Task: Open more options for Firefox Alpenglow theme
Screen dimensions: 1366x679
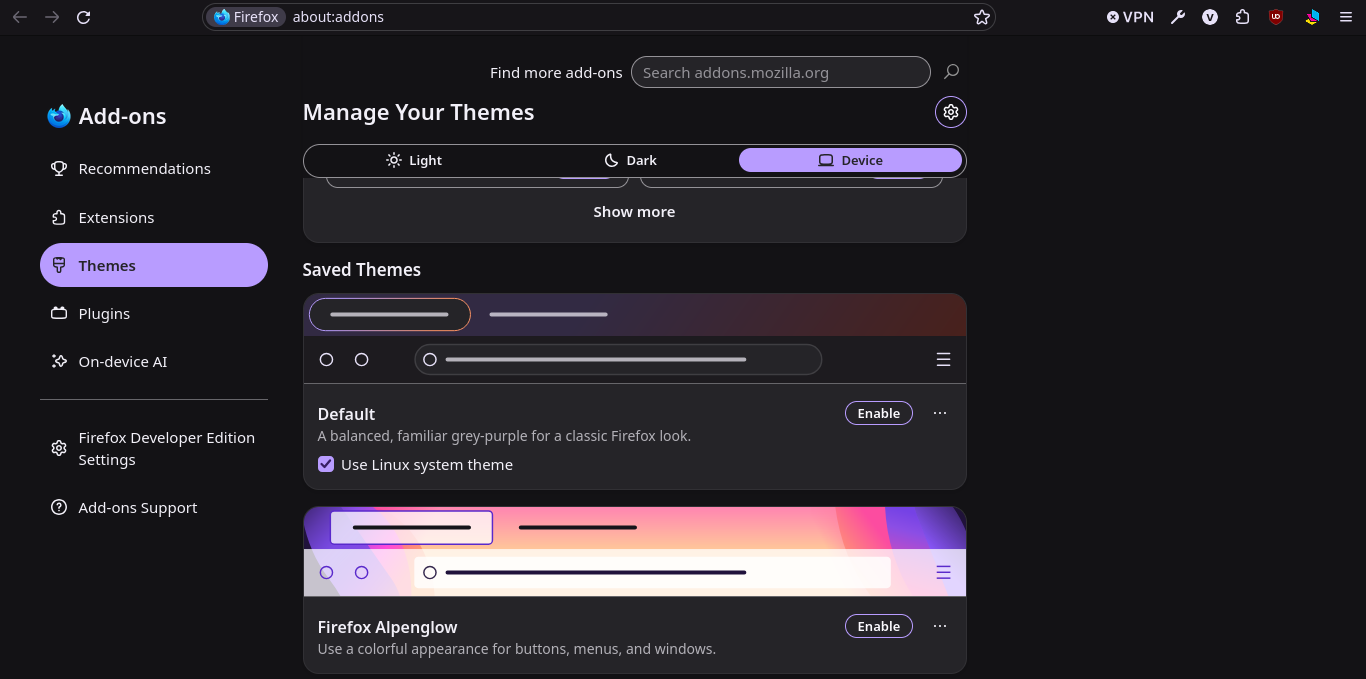Action: tap(940, 626)
